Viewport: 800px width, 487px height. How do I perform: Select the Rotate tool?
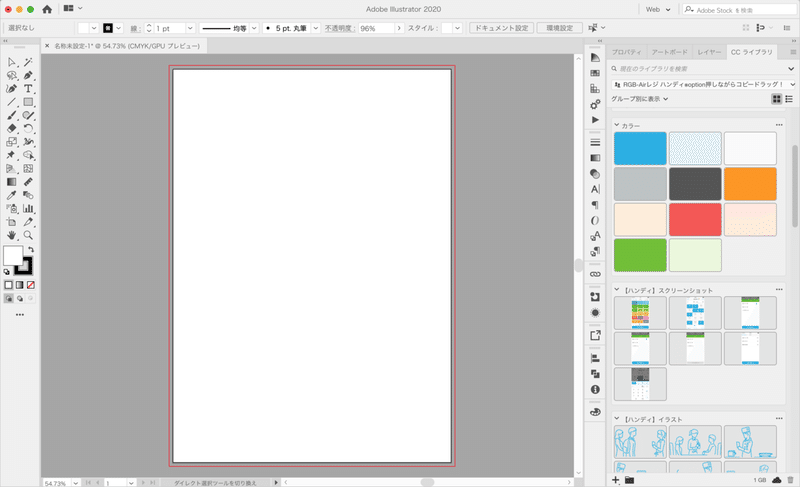click(x=28, y=129)
